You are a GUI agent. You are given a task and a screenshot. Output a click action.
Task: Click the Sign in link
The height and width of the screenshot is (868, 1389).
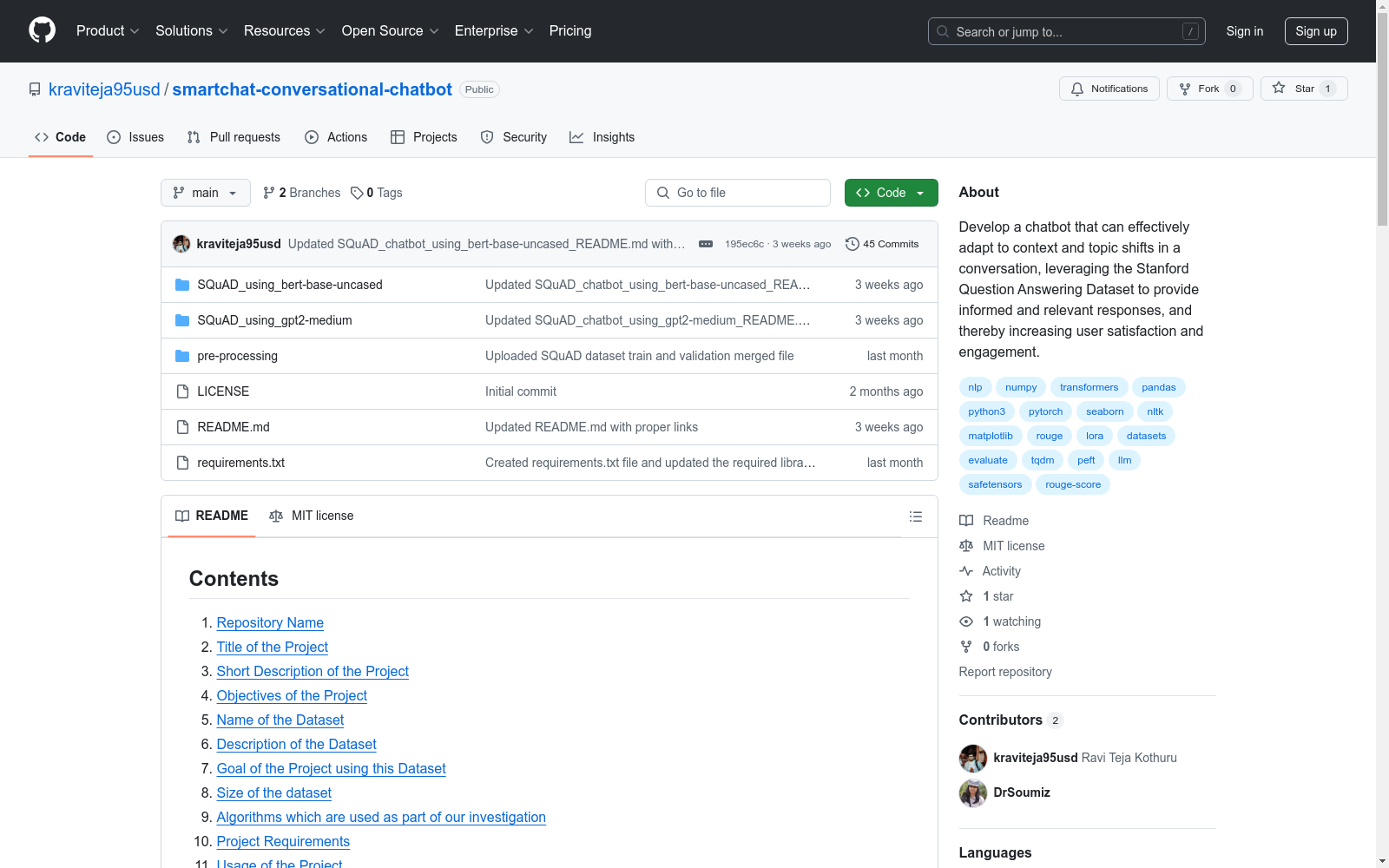[1245, 31]
